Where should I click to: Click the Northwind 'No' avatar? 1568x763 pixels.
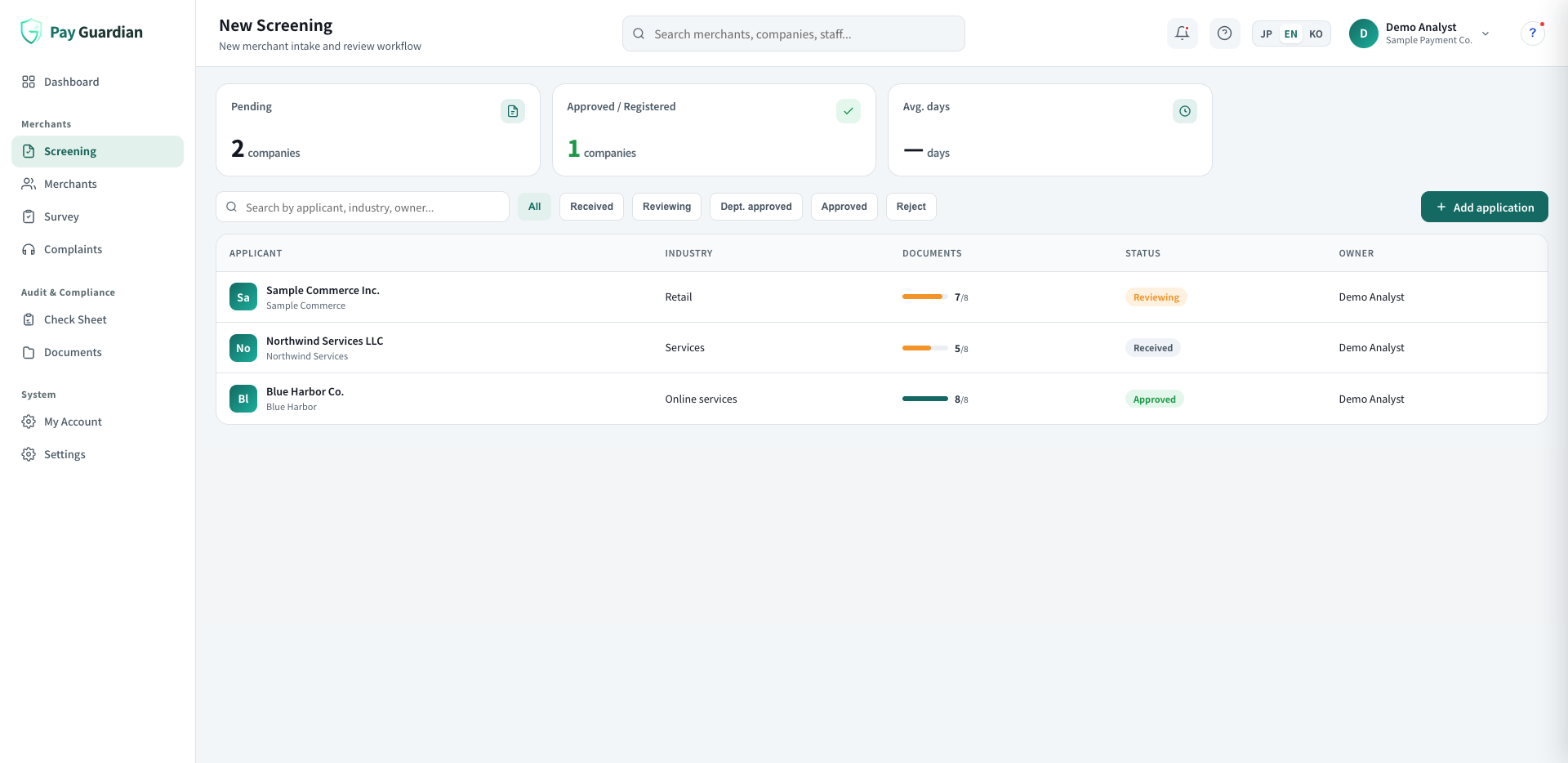pos(243,348)
